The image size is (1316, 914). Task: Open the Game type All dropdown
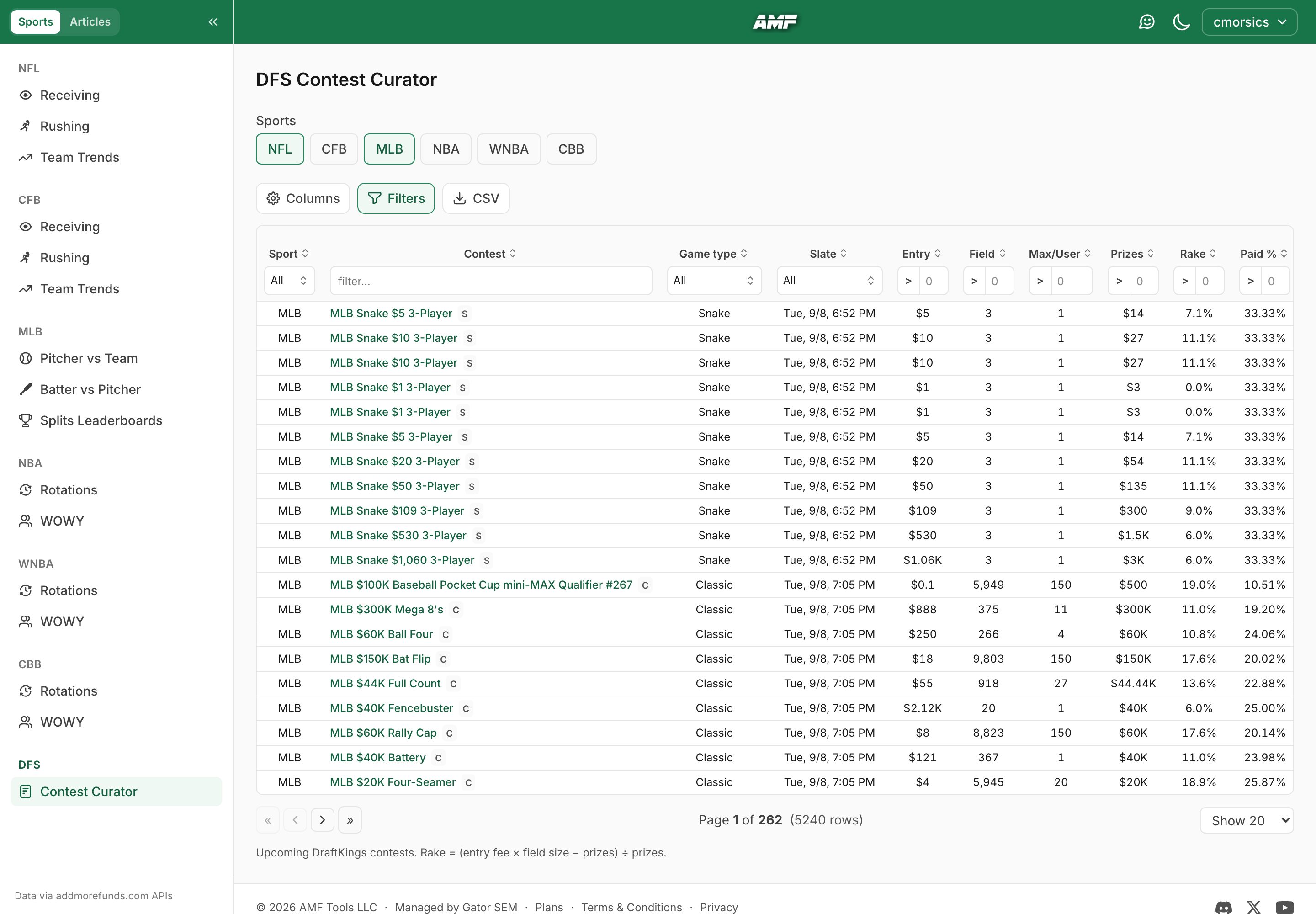(x=714, y=281)
